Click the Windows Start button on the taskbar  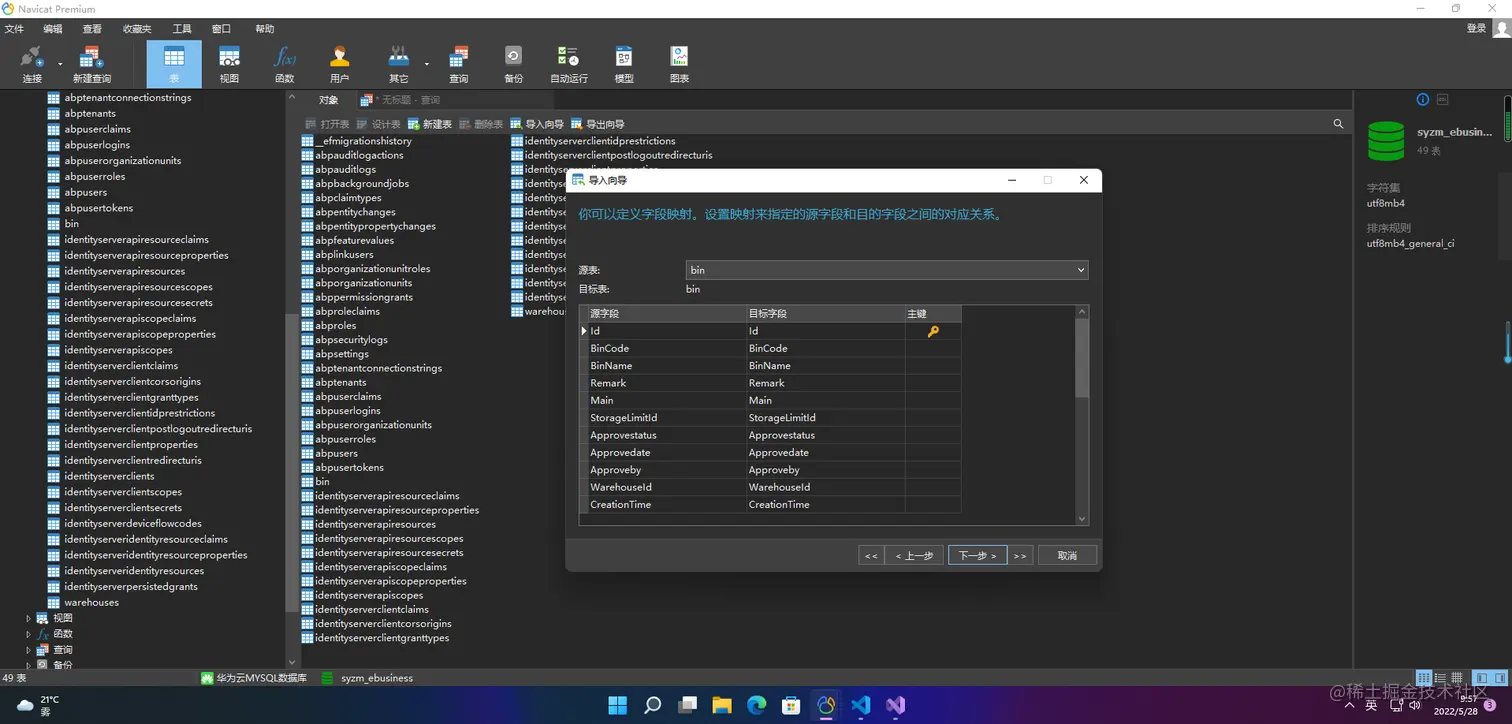(x=618, y=705)
